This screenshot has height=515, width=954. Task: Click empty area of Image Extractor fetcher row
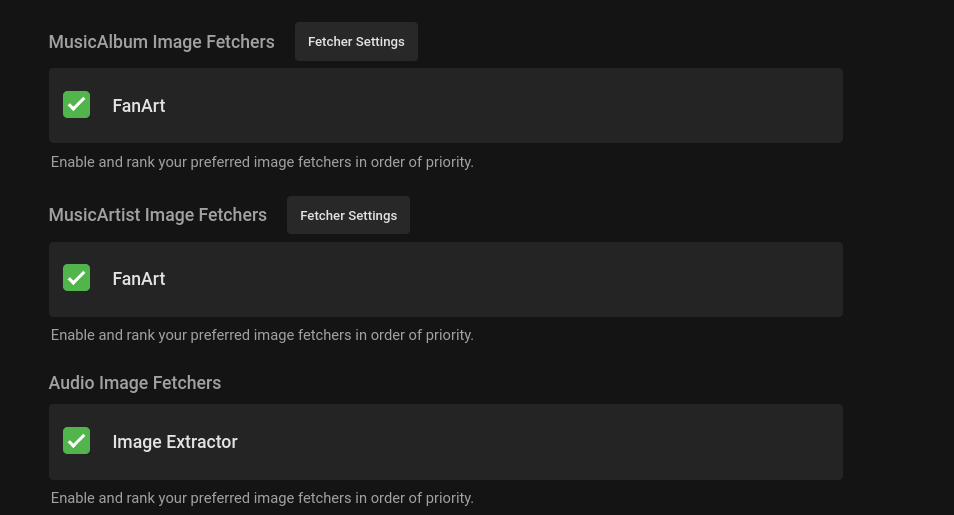[540, 442]
